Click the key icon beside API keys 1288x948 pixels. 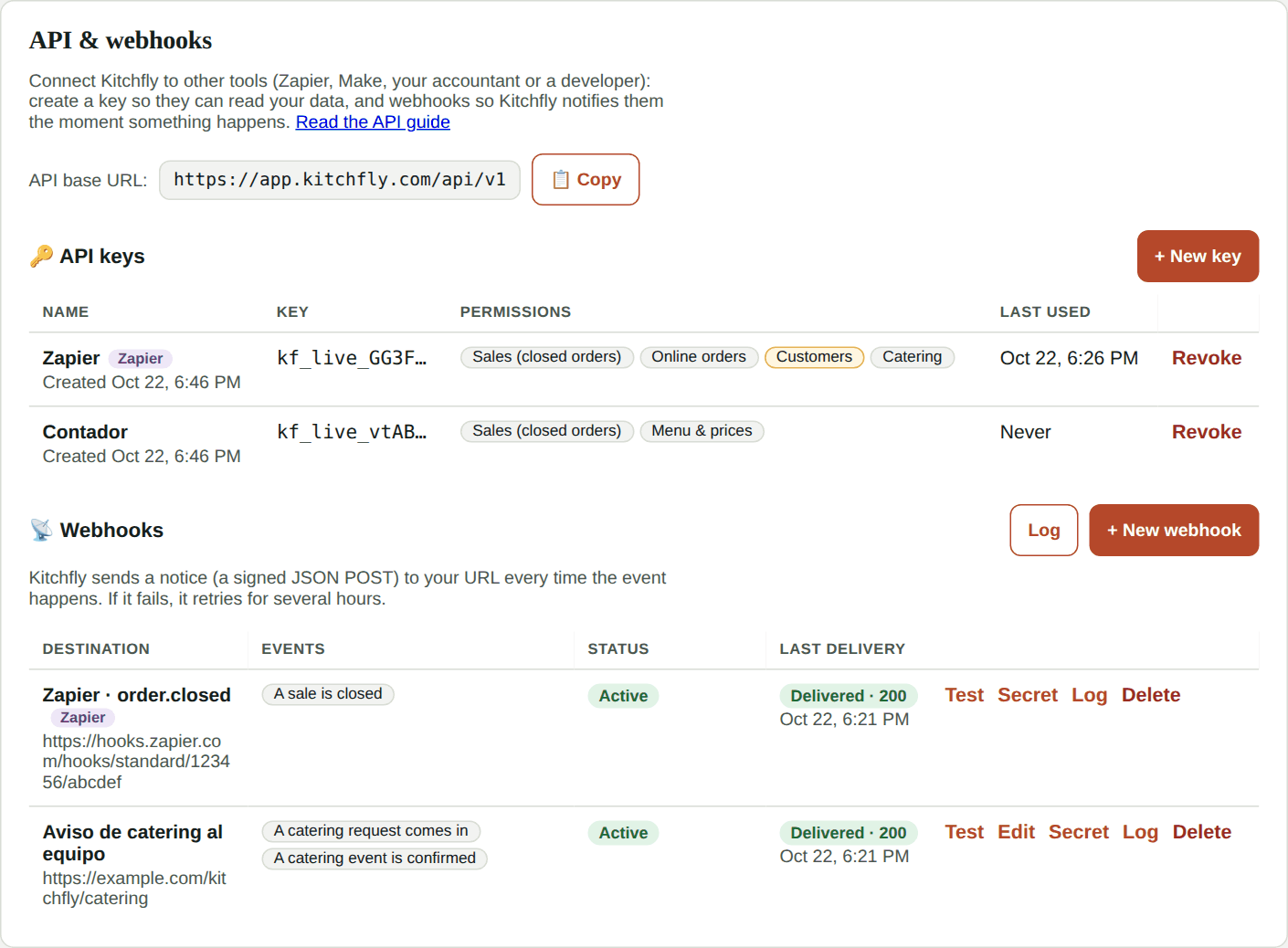coord(41,257)
